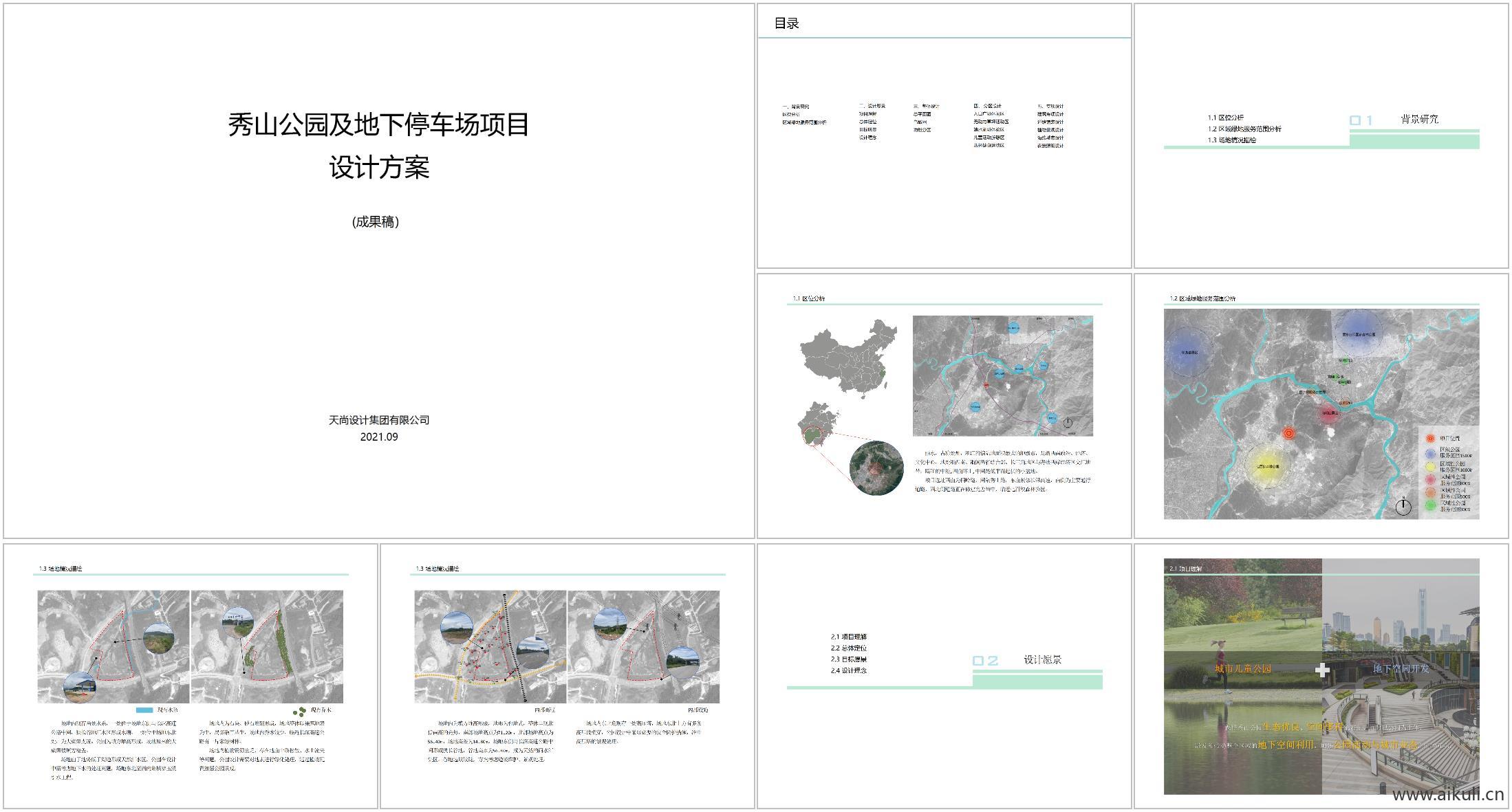The image size is (1512, 812).
Task: Click the north arrow compass icon on the 1.1 location map
Action: [1069, 423]
